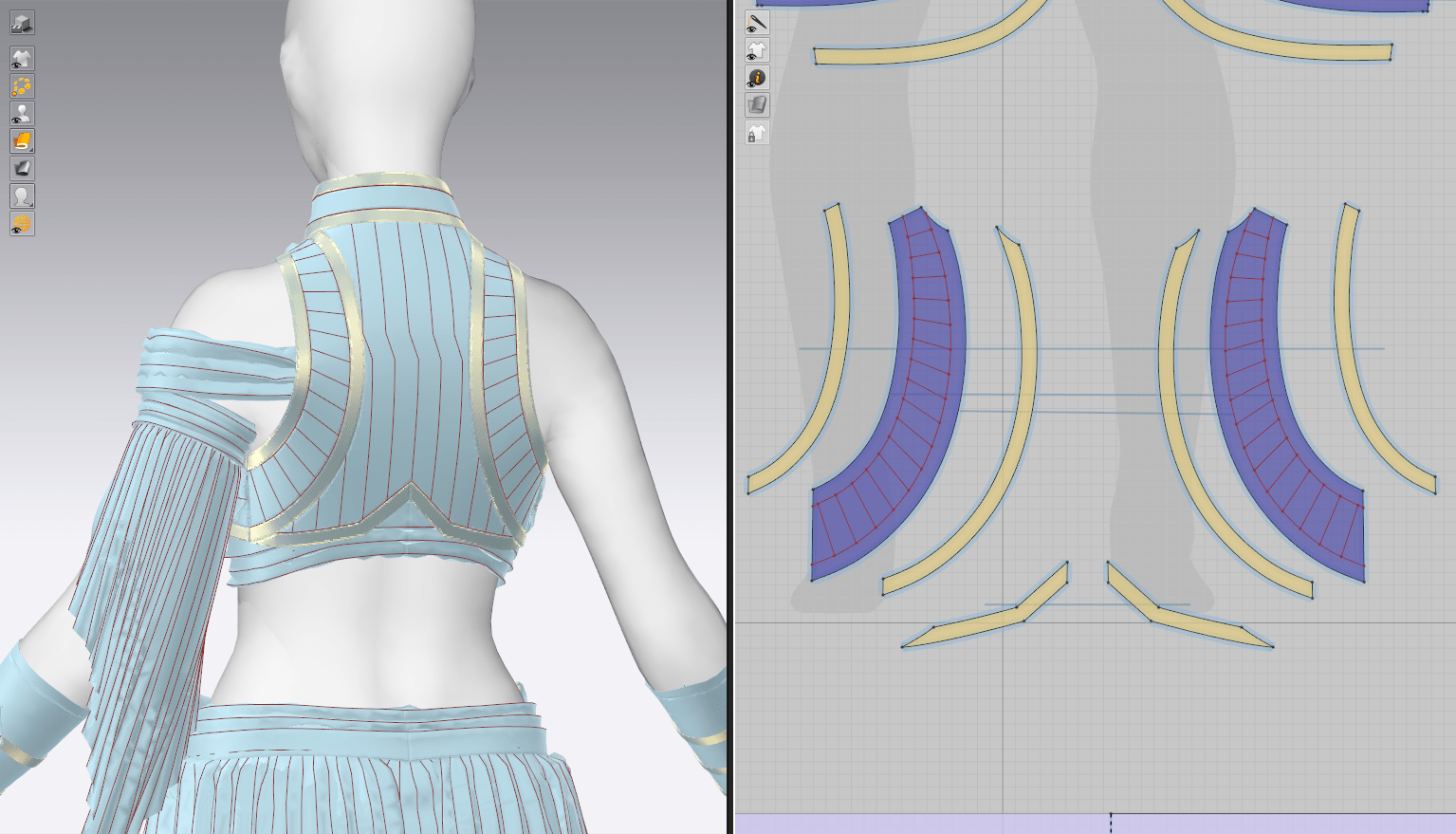Show arrangement points with orange dots icon

(x=22, y=86)
